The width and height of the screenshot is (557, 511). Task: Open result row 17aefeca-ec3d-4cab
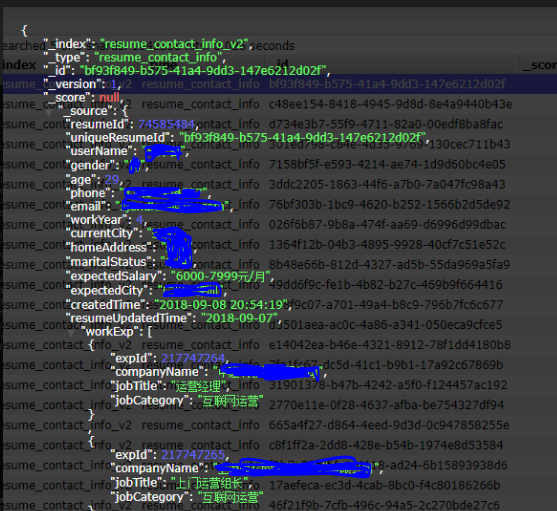(x=280, y=485)
